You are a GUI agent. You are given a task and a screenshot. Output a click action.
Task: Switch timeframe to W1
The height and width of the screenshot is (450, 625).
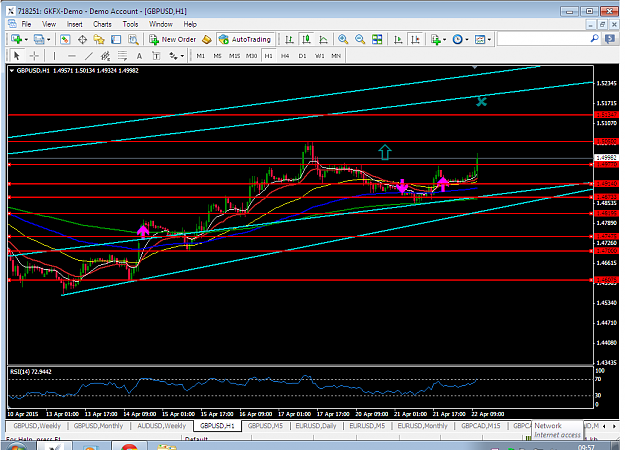[x=320, y=56]
